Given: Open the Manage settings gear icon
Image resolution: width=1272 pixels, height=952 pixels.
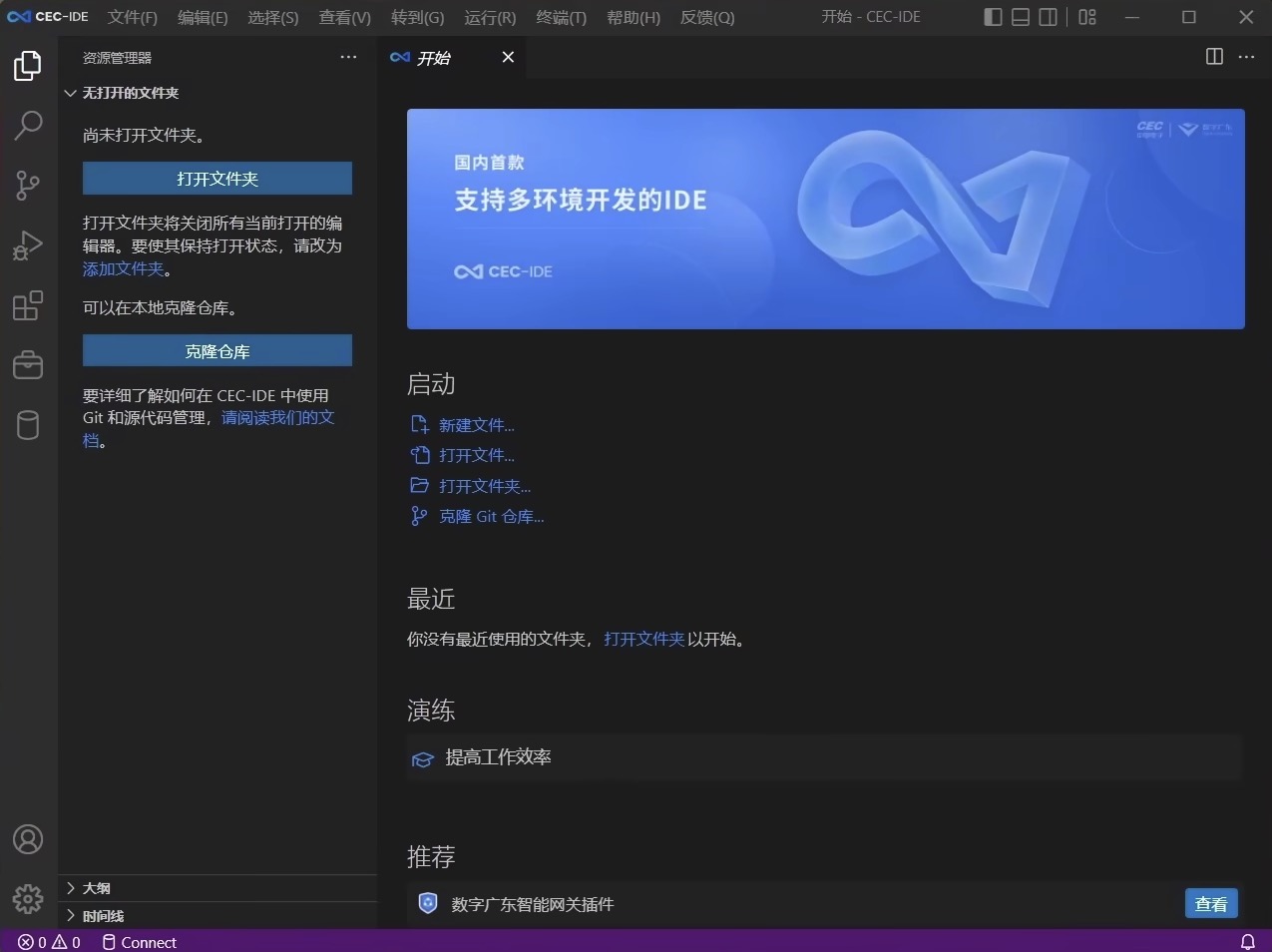Looking at the screenshot, I should [x=28, y=899].
